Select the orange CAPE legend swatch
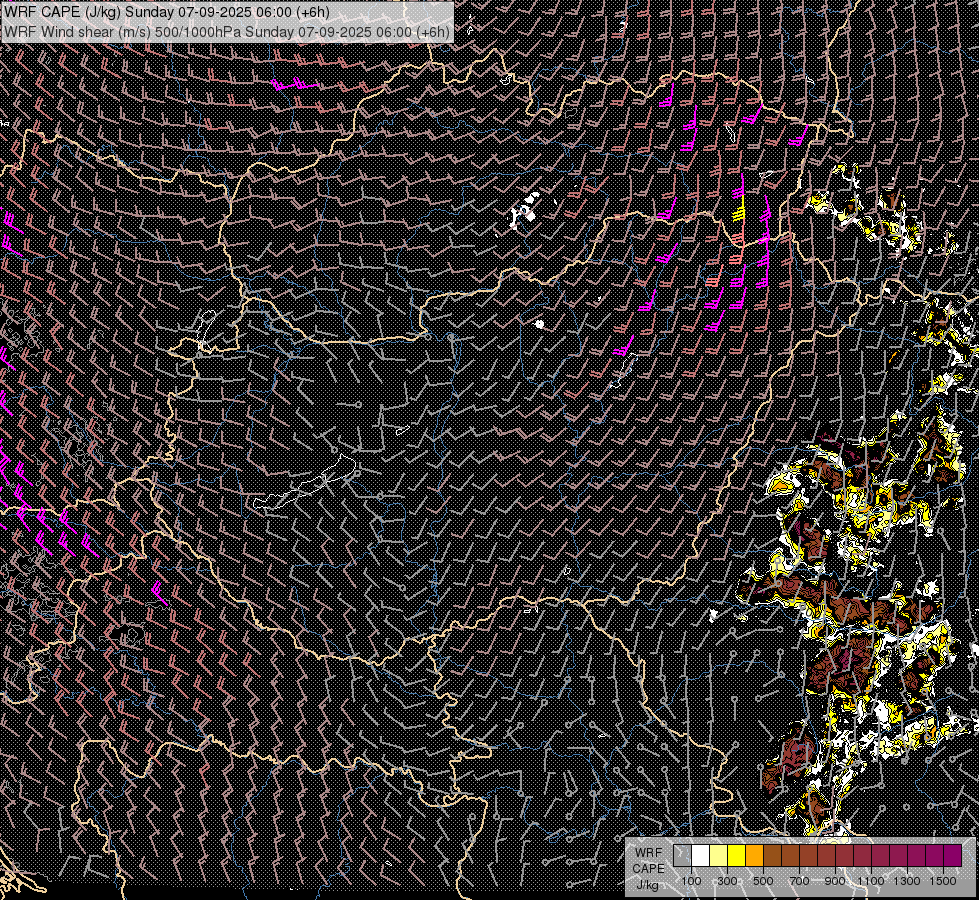Viewport: 979px width, 900px height. point(754,856)
